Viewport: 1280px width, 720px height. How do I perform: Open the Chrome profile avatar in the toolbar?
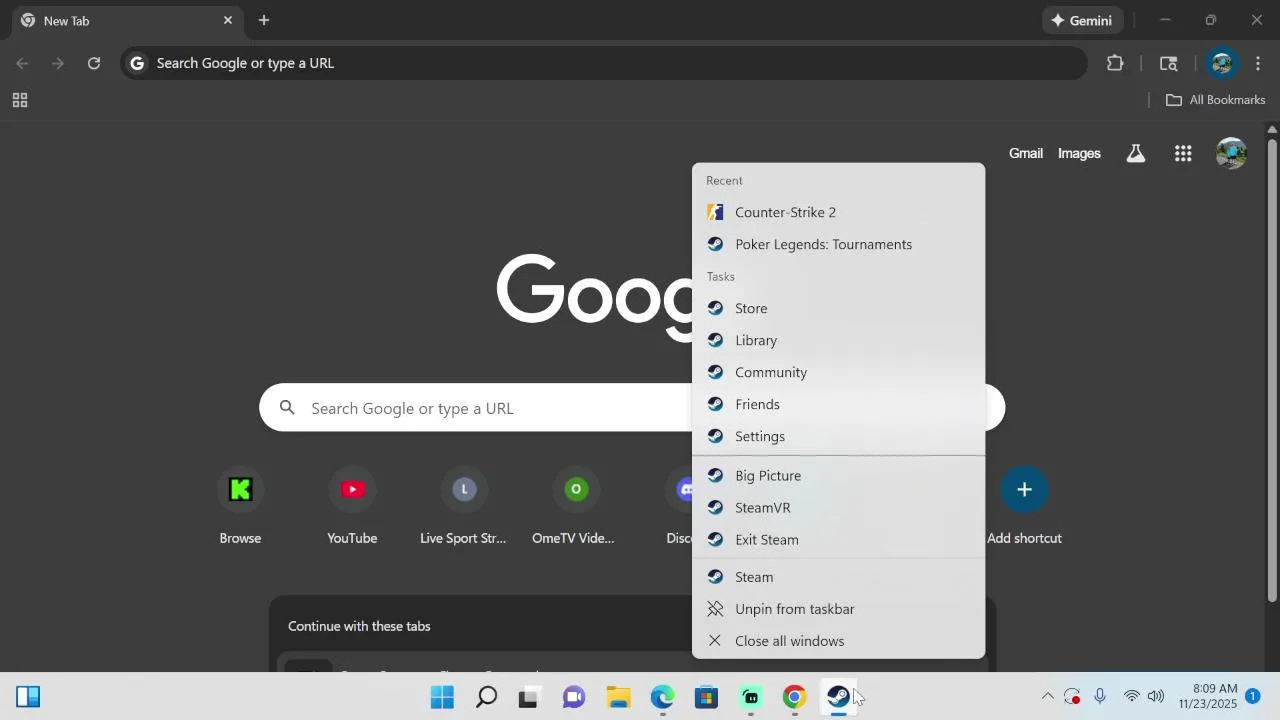tap(1221, 63)
